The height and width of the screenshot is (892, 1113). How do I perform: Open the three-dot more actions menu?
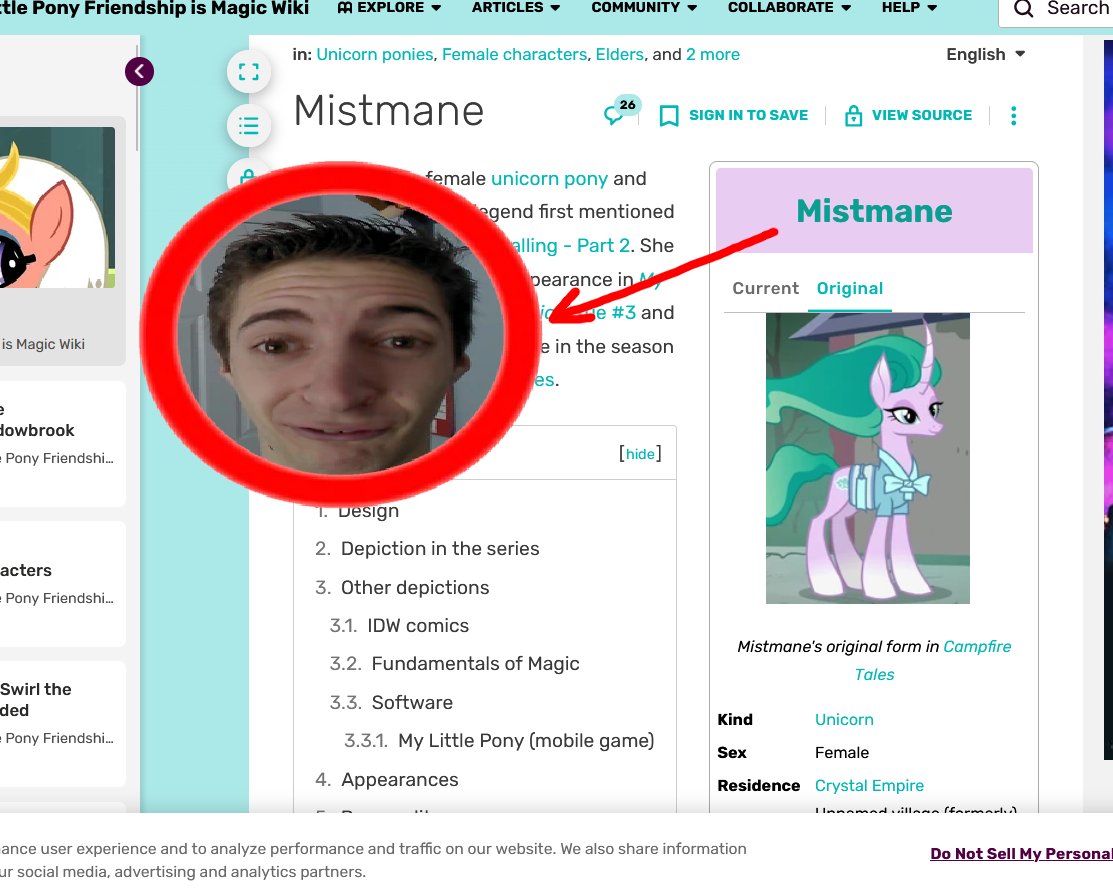coord(1014,116)
